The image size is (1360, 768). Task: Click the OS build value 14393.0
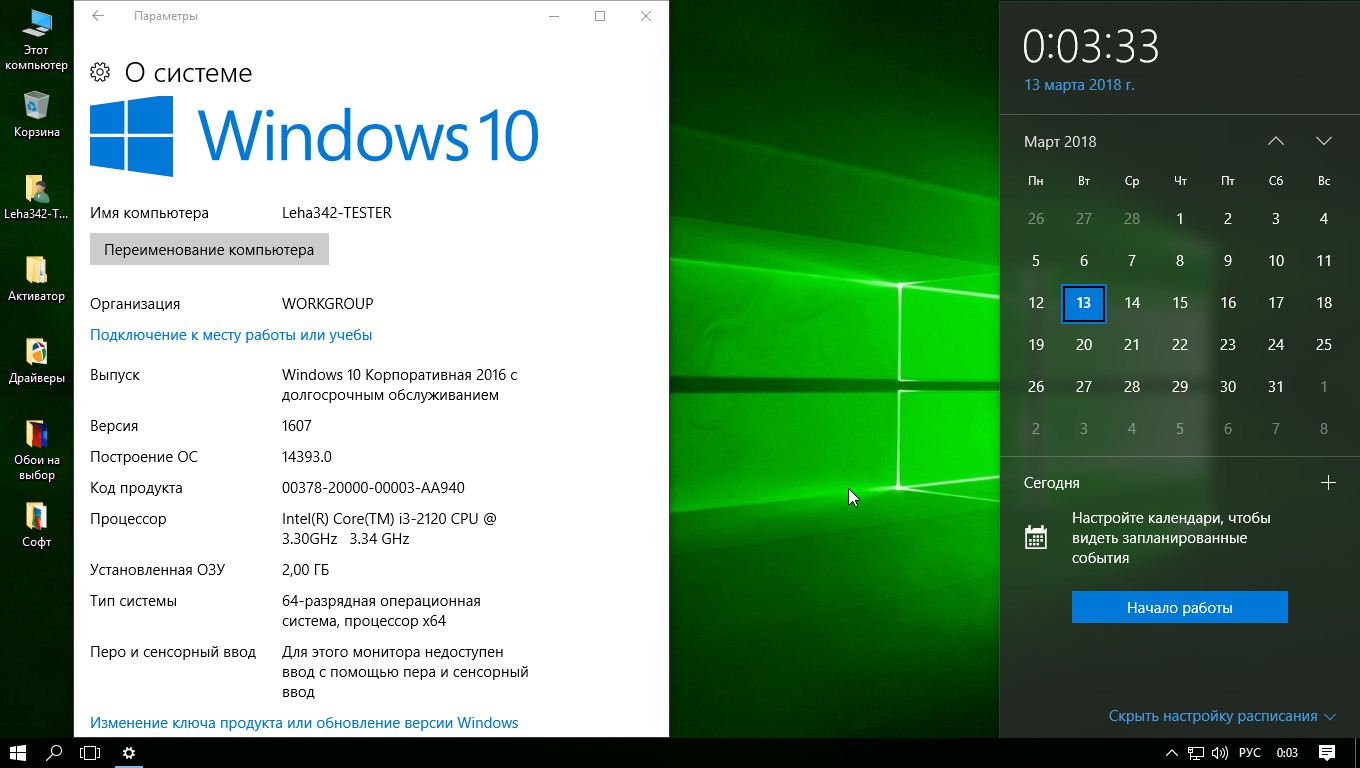307,457
